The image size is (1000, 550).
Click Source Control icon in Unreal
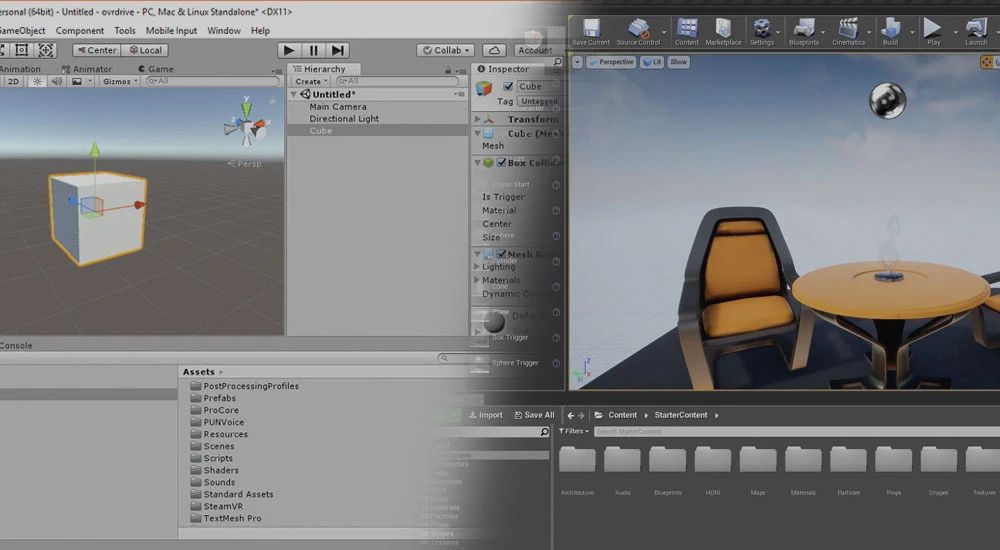coord(638,32)
